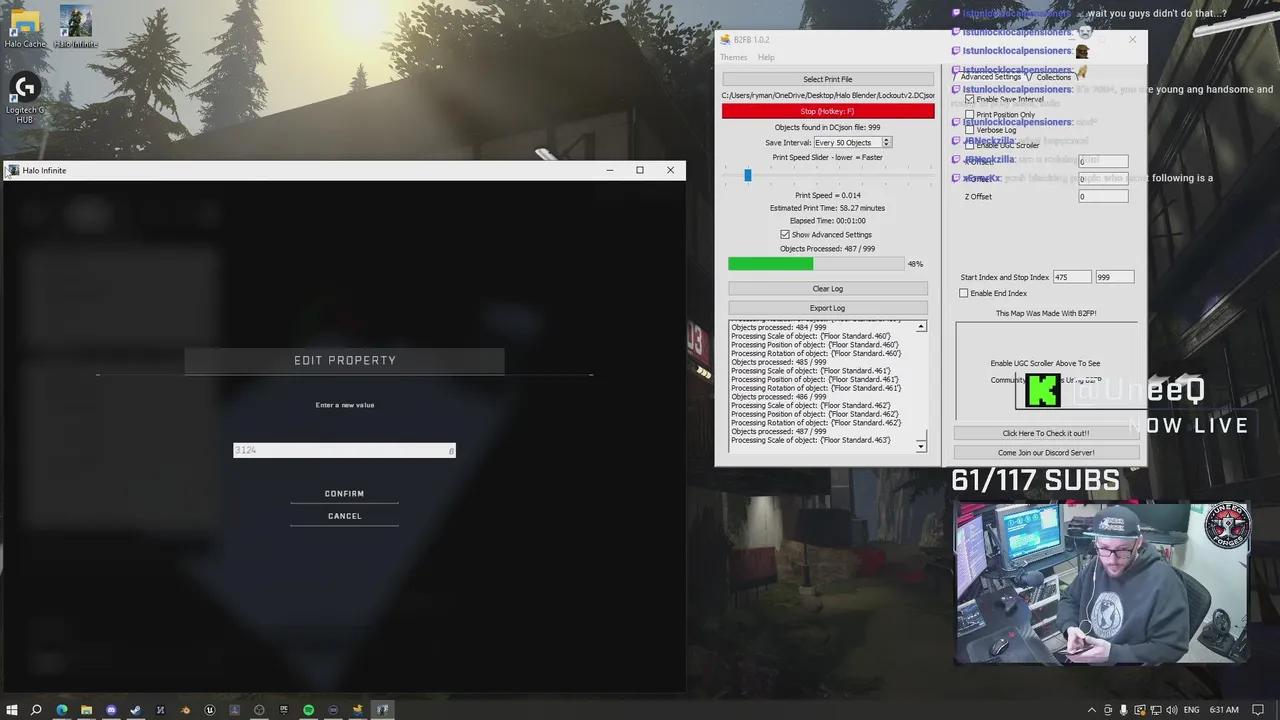Screen dimensions: 1280x720
Task: Open network status tray icon
Action: [1156, 710]
